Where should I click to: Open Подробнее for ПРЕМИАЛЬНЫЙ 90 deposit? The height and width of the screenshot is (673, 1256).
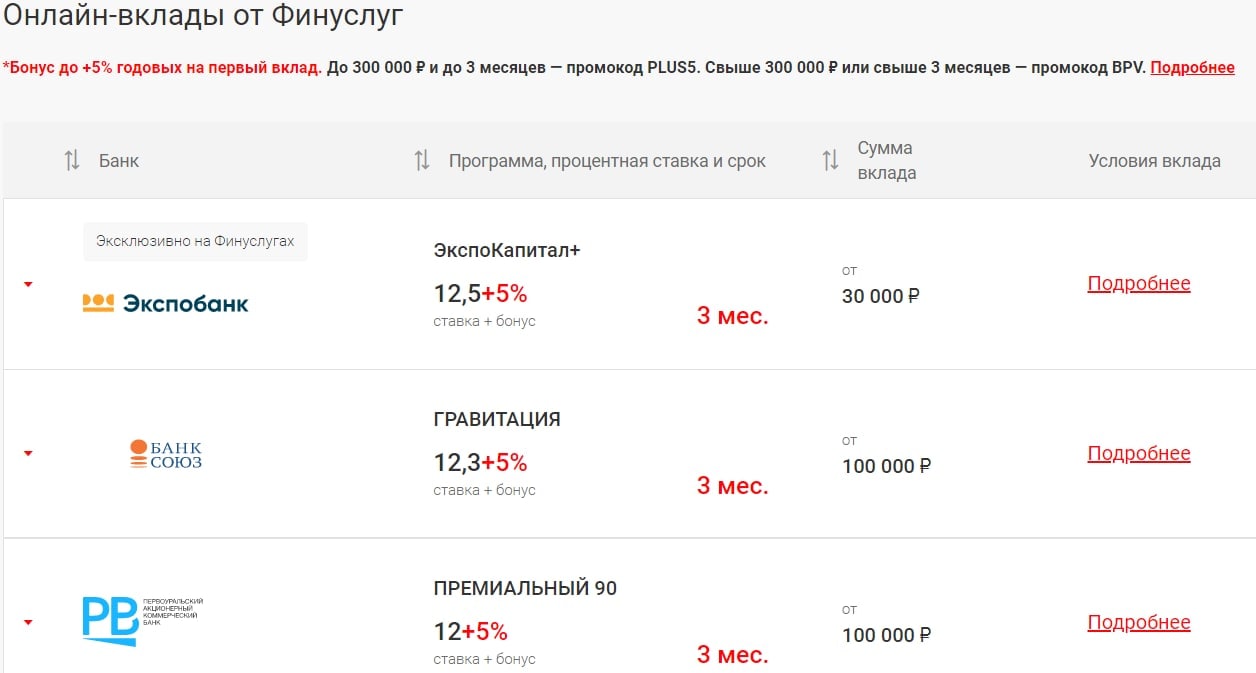[1138, 623]
